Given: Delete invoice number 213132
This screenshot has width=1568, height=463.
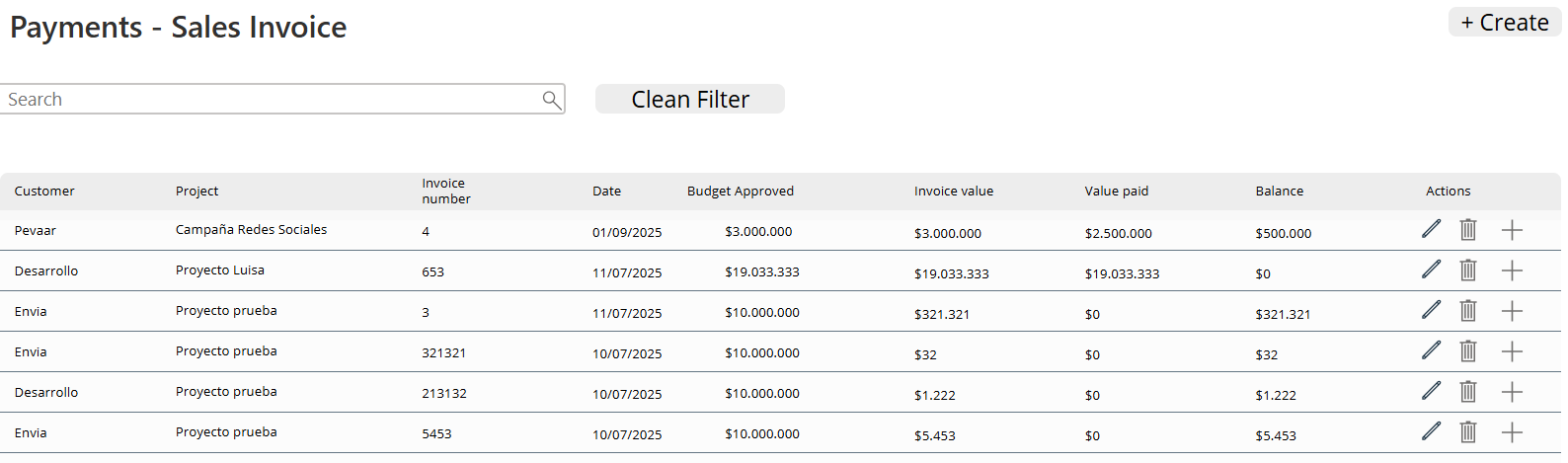Looking at the screenshot, I should (x=1468, y=391).
